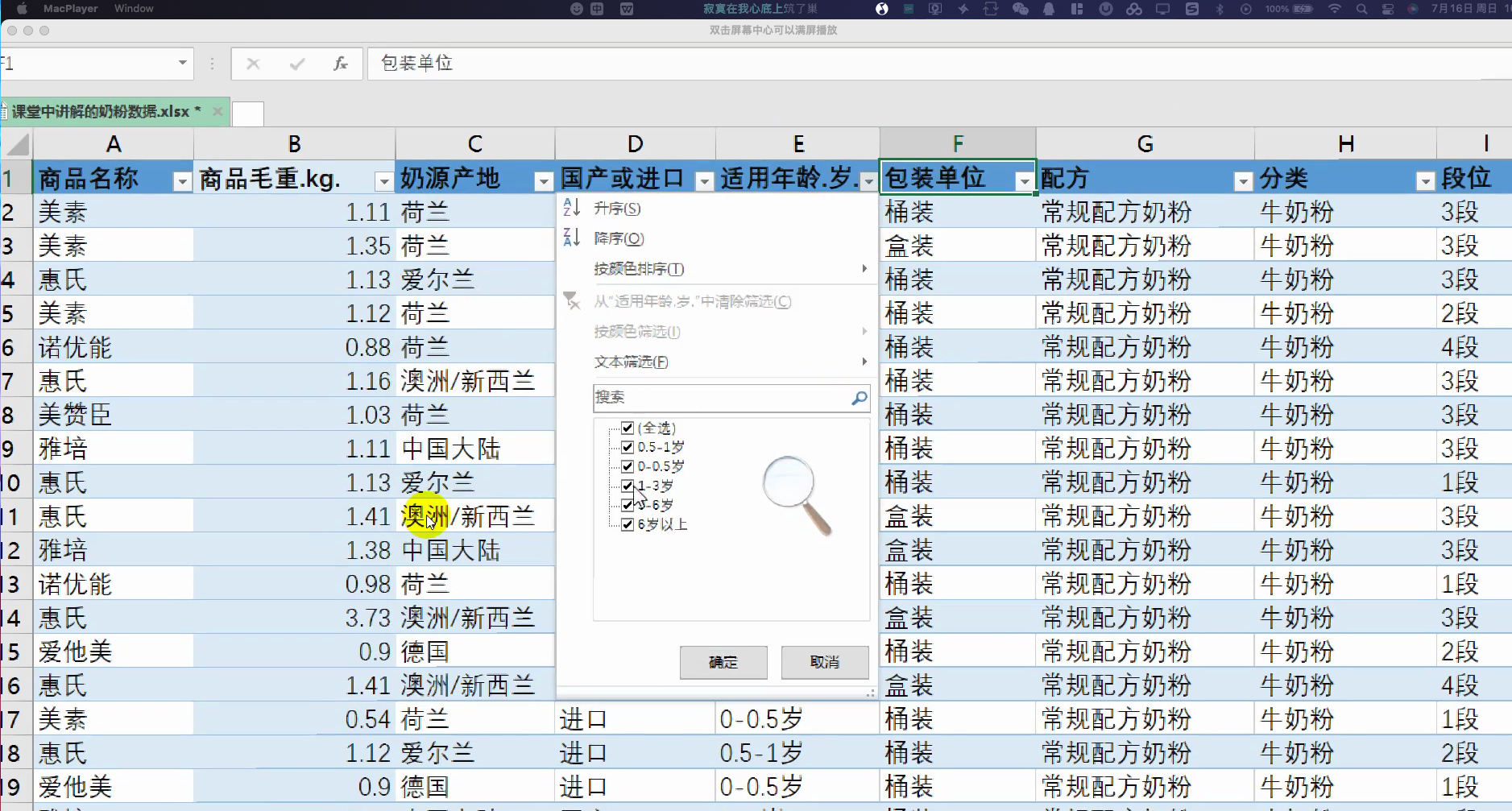This screenshot has height=811, width=1512.
Task: Click the blank tab next to workbook tab
Action: tap(248, 114)
